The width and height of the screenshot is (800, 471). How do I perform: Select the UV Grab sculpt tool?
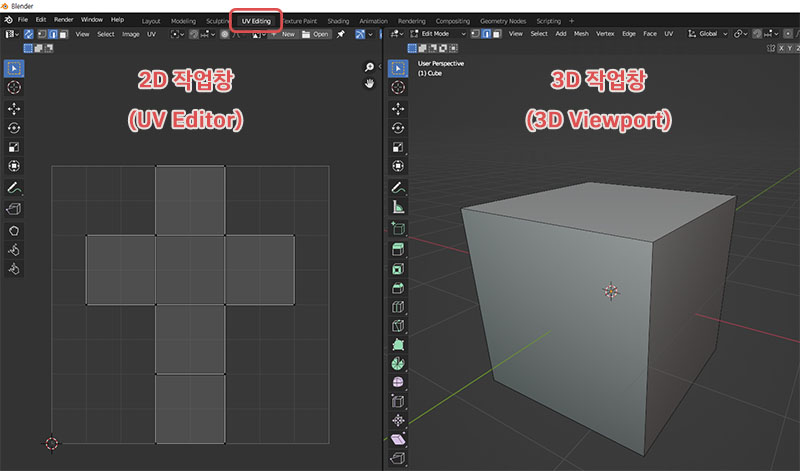pos(14,231)
